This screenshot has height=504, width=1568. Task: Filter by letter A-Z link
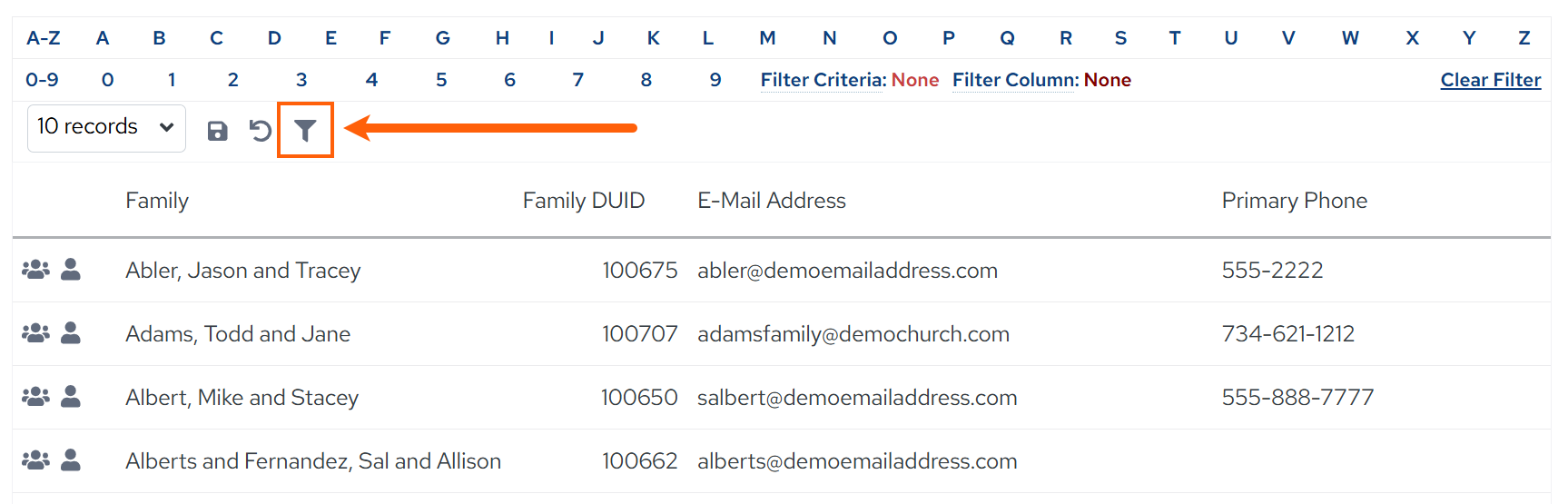pyautogui.click(x=44, y=38)
